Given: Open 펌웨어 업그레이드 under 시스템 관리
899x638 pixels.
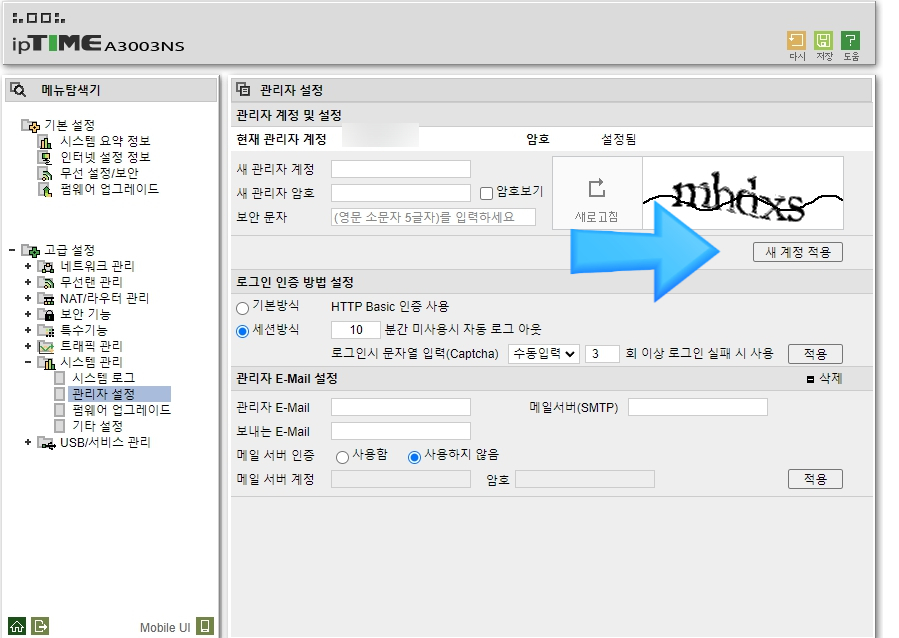Looking at the screenshot, I should [122, 410].
